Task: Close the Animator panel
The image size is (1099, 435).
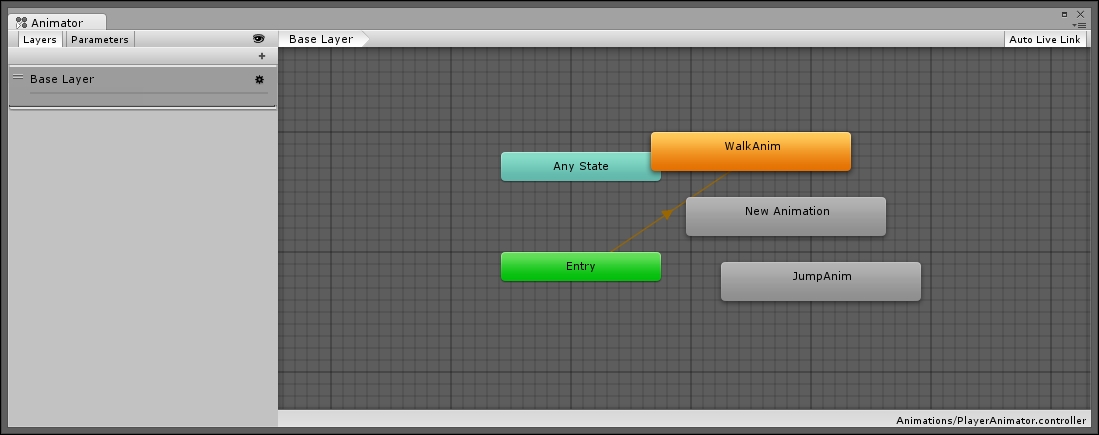Action: 1080,13
